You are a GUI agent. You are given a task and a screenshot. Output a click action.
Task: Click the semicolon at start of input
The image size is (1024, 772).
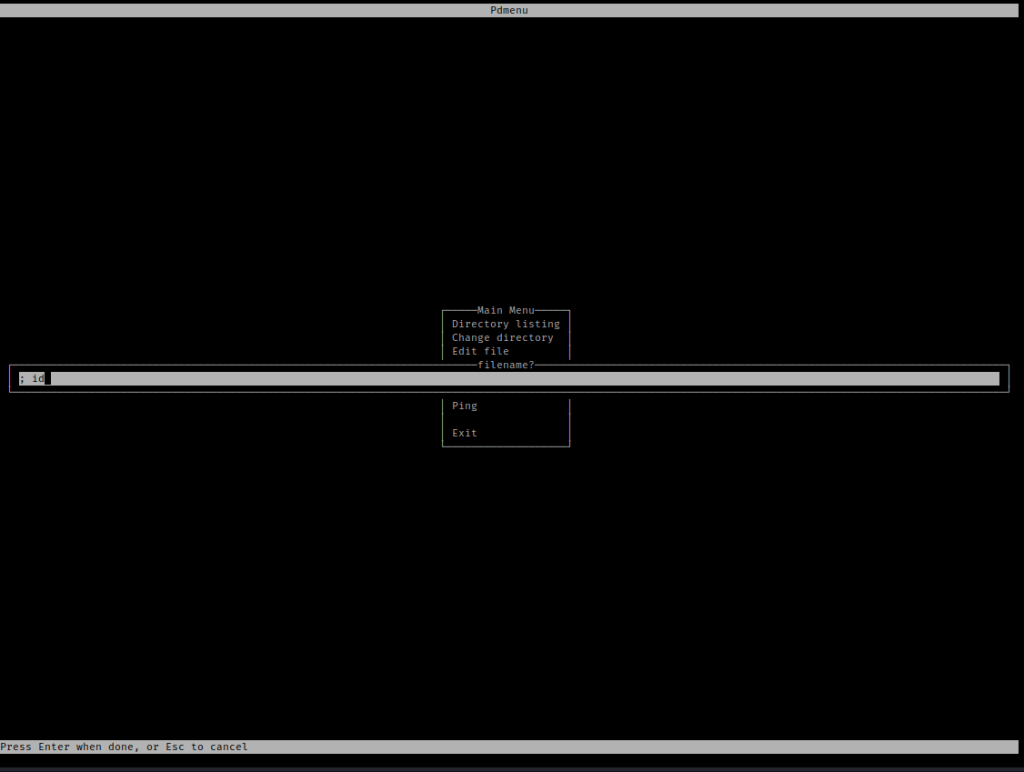(22, 379)
